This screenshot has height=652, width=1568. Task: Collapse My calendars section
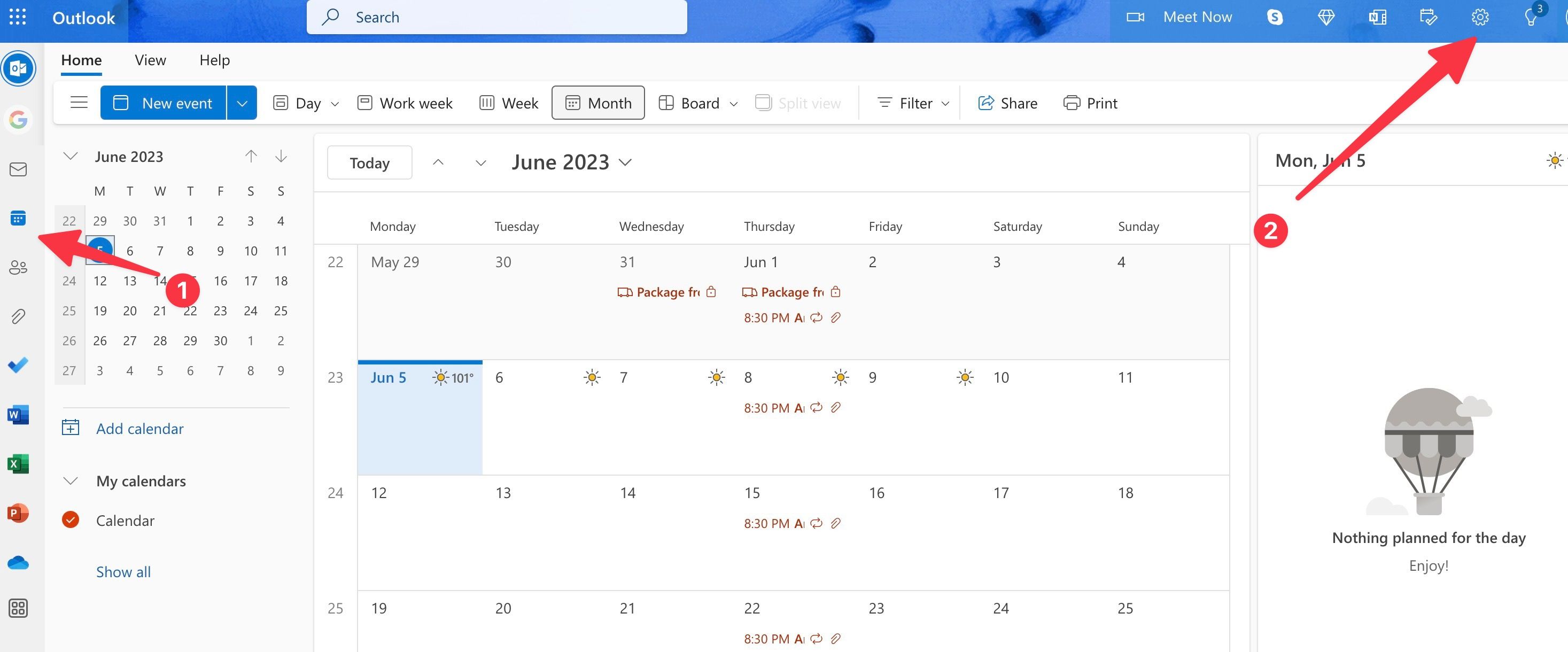[70, 479]
